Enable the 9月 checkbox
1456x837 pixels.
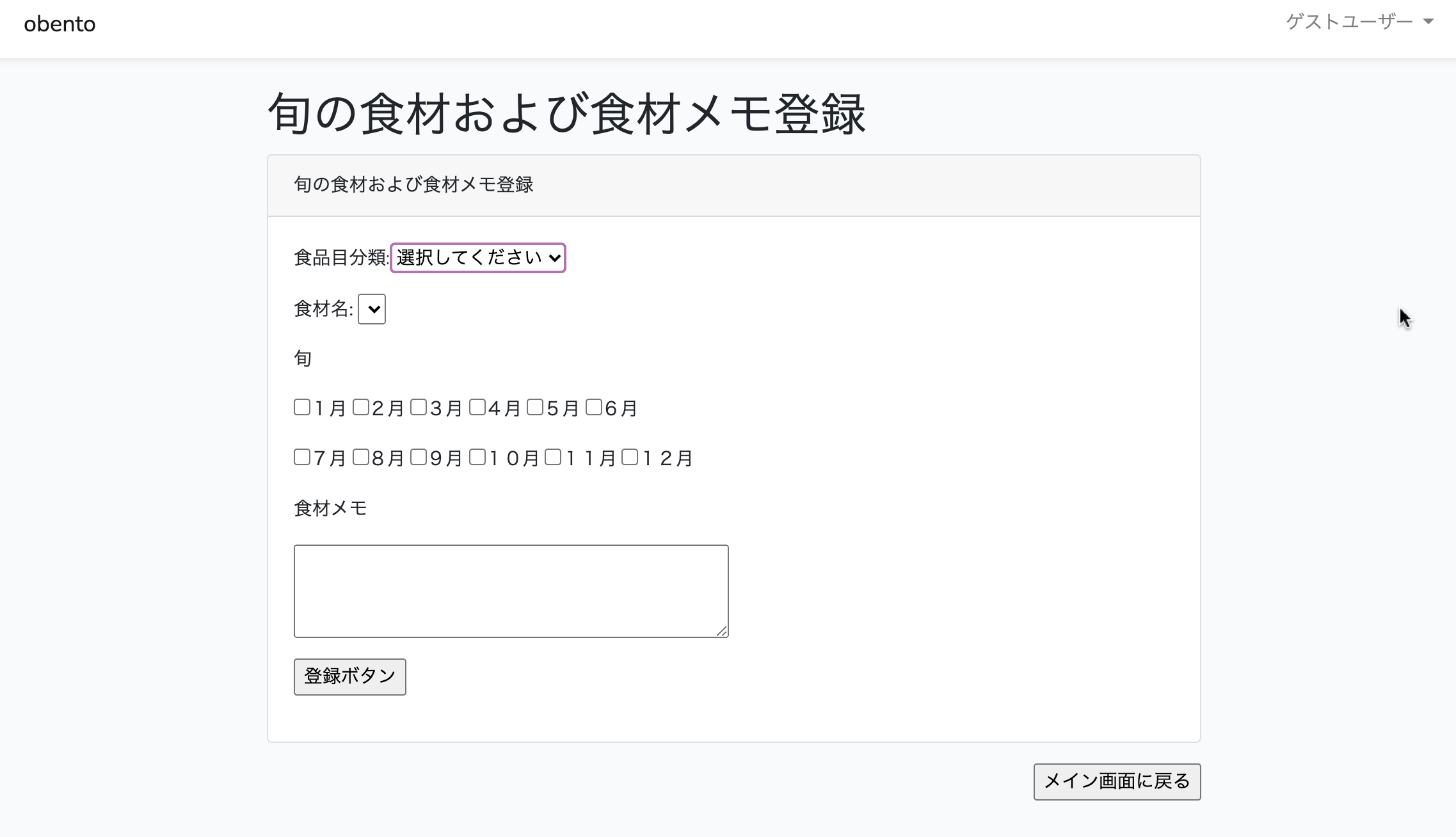[x=419, y=457]
